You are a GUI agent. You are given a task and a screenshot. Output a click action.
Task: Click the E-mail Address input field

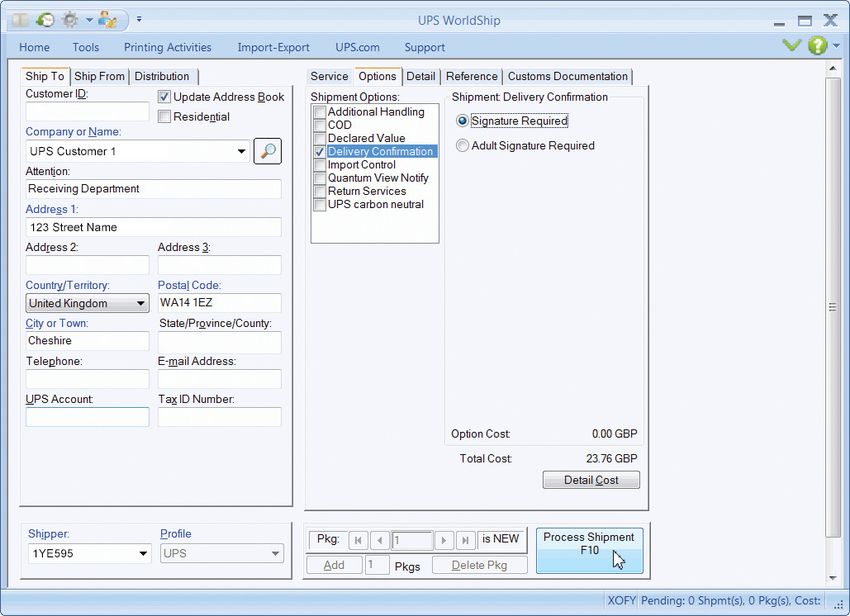pyautogui.click(x=220, y=378)
